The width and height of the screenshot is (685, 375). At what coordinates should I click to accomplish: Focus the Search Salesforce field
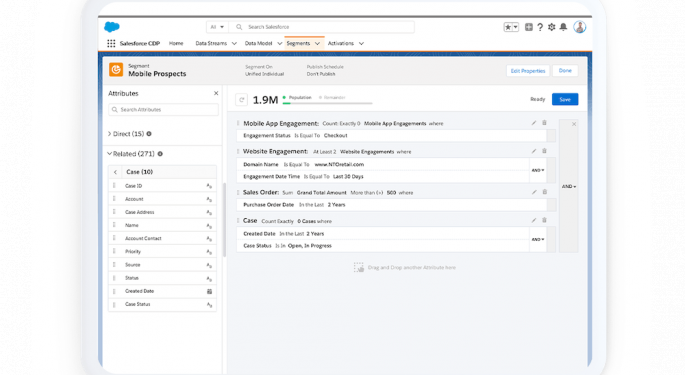coord(322,27)
